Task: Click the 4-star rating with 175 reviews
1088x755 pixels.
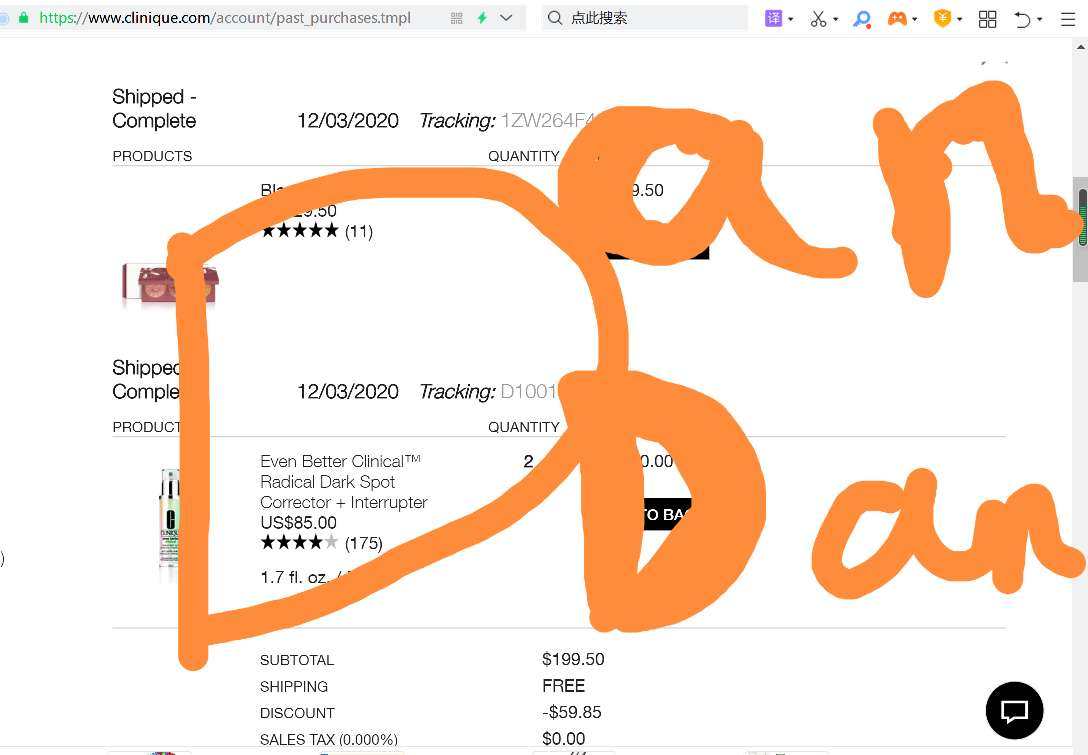Action: [x=321, y=543]
